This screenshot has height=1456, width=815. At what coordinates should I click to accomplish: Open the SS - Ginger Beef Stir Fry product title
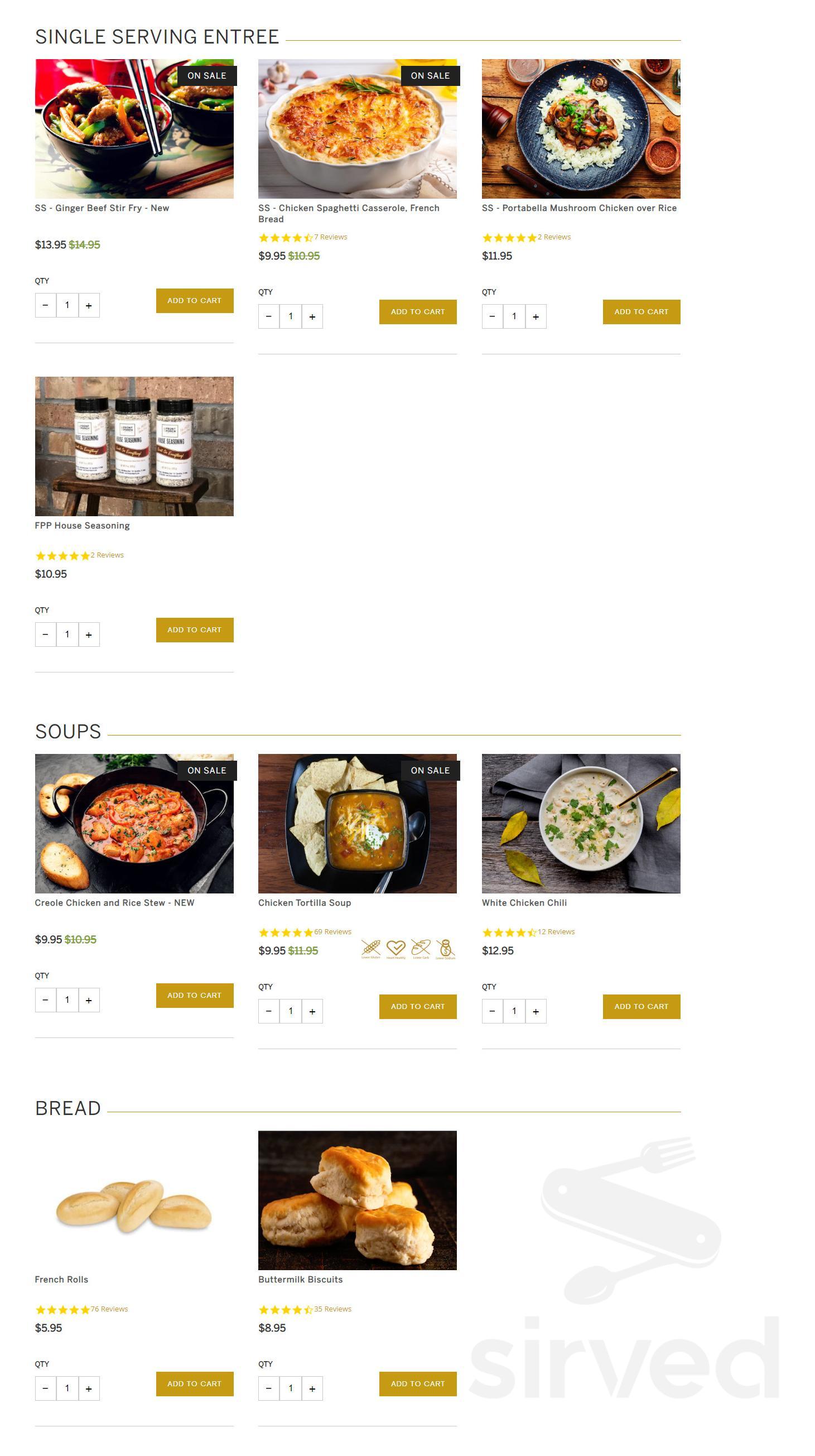click(102, 208)
